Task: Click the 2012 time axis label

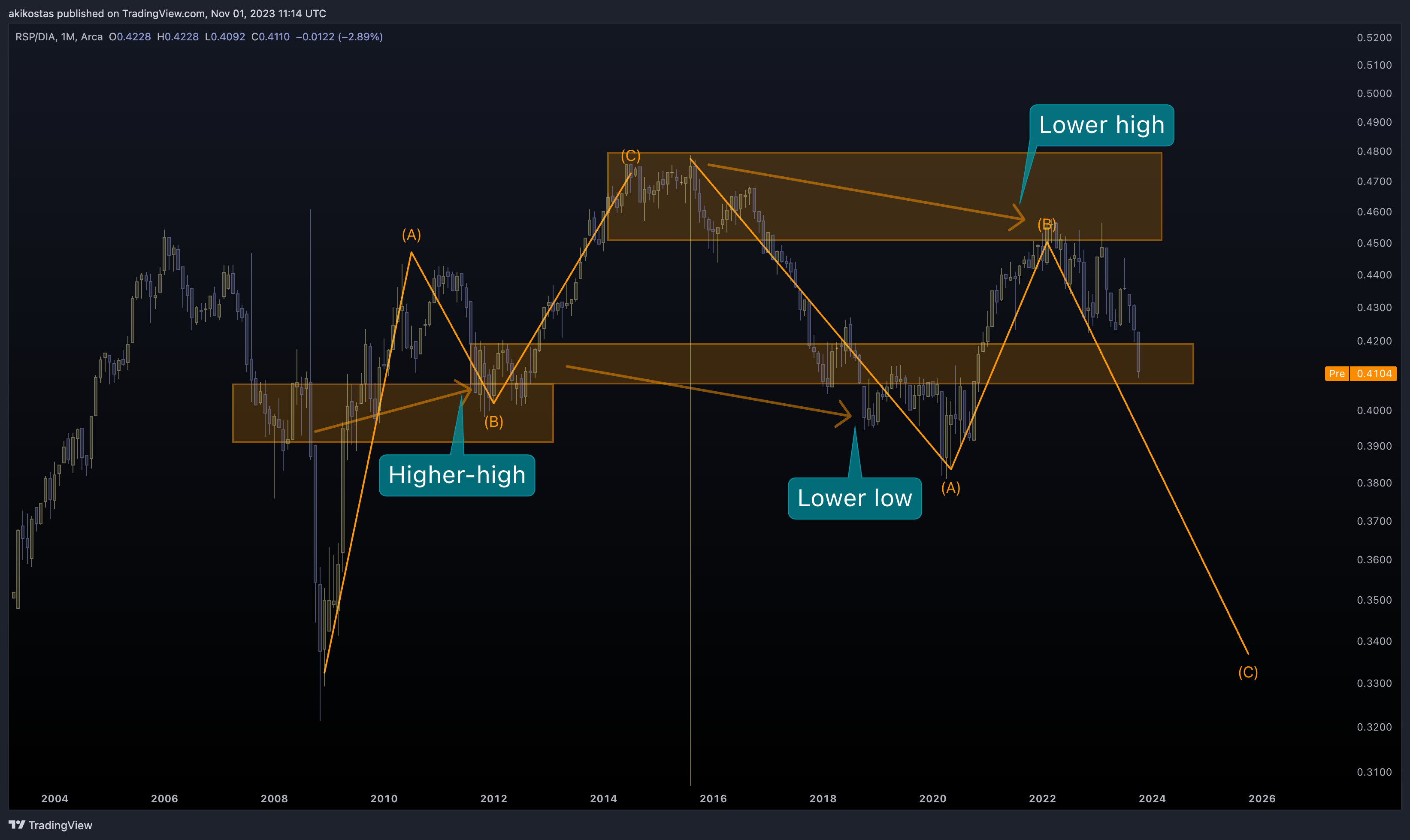Action: tap(493, 799)
